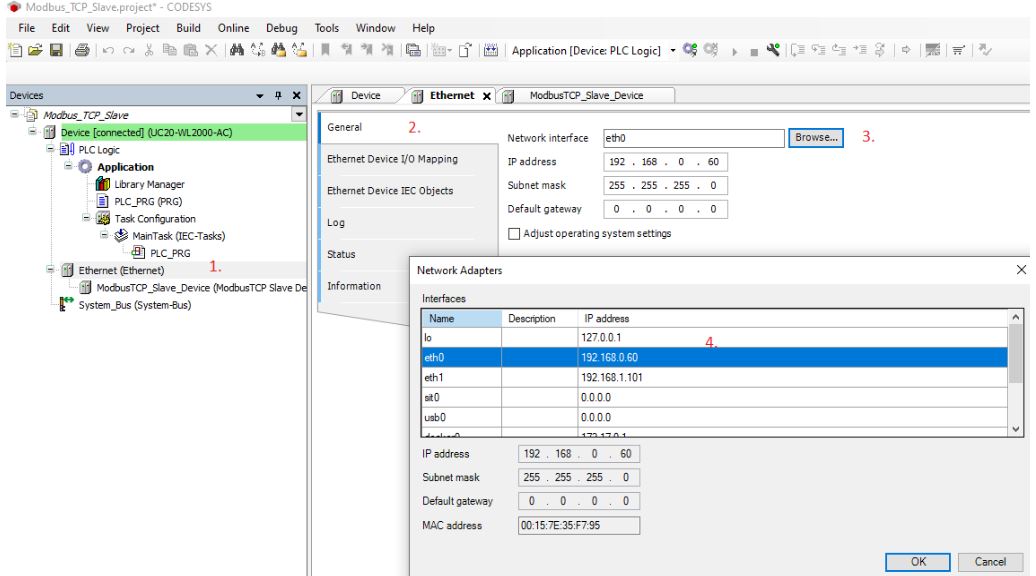Open Ethernet Device I/O Mapping page
This screenshot has height=576, width=1036.
(x=392, y=159)
